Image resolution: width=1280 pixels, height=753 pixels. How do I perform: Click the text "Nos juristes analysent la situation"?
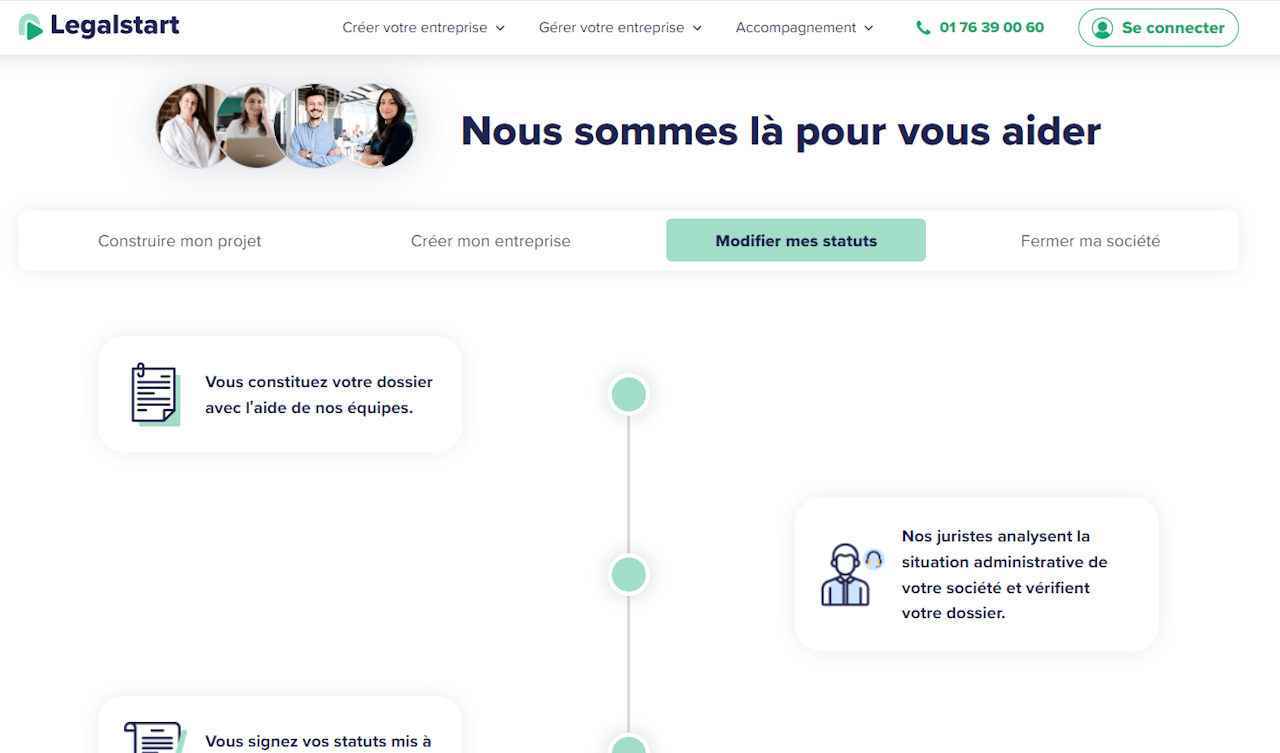point(1004,549)
